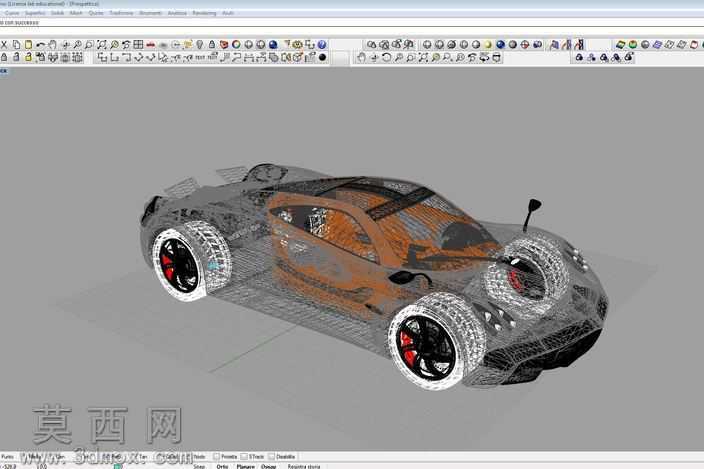Click the light bulb icon

coord(200,44)
